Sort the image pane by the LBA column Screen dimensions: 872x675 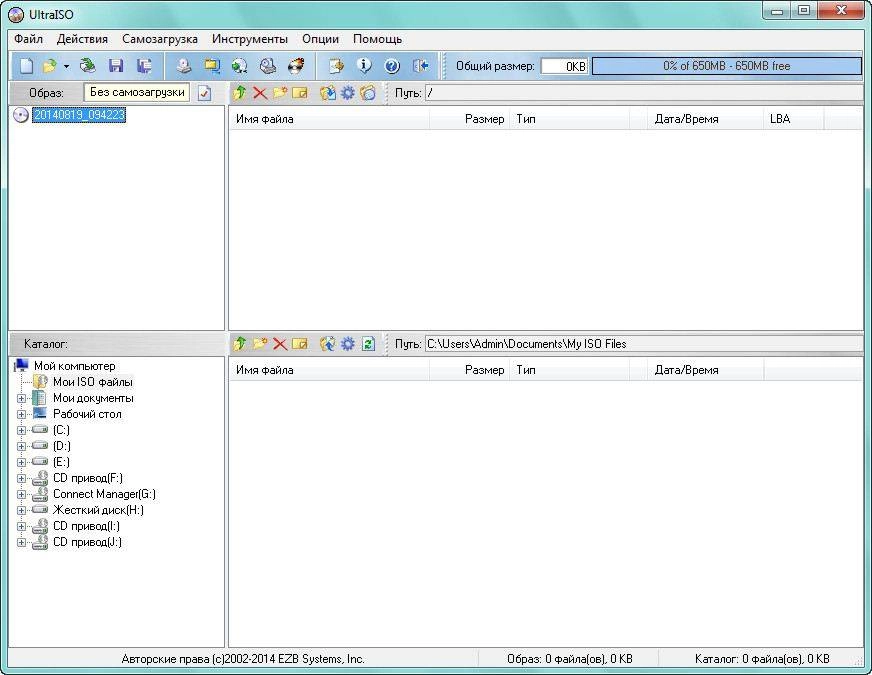(x=794, y=118)
